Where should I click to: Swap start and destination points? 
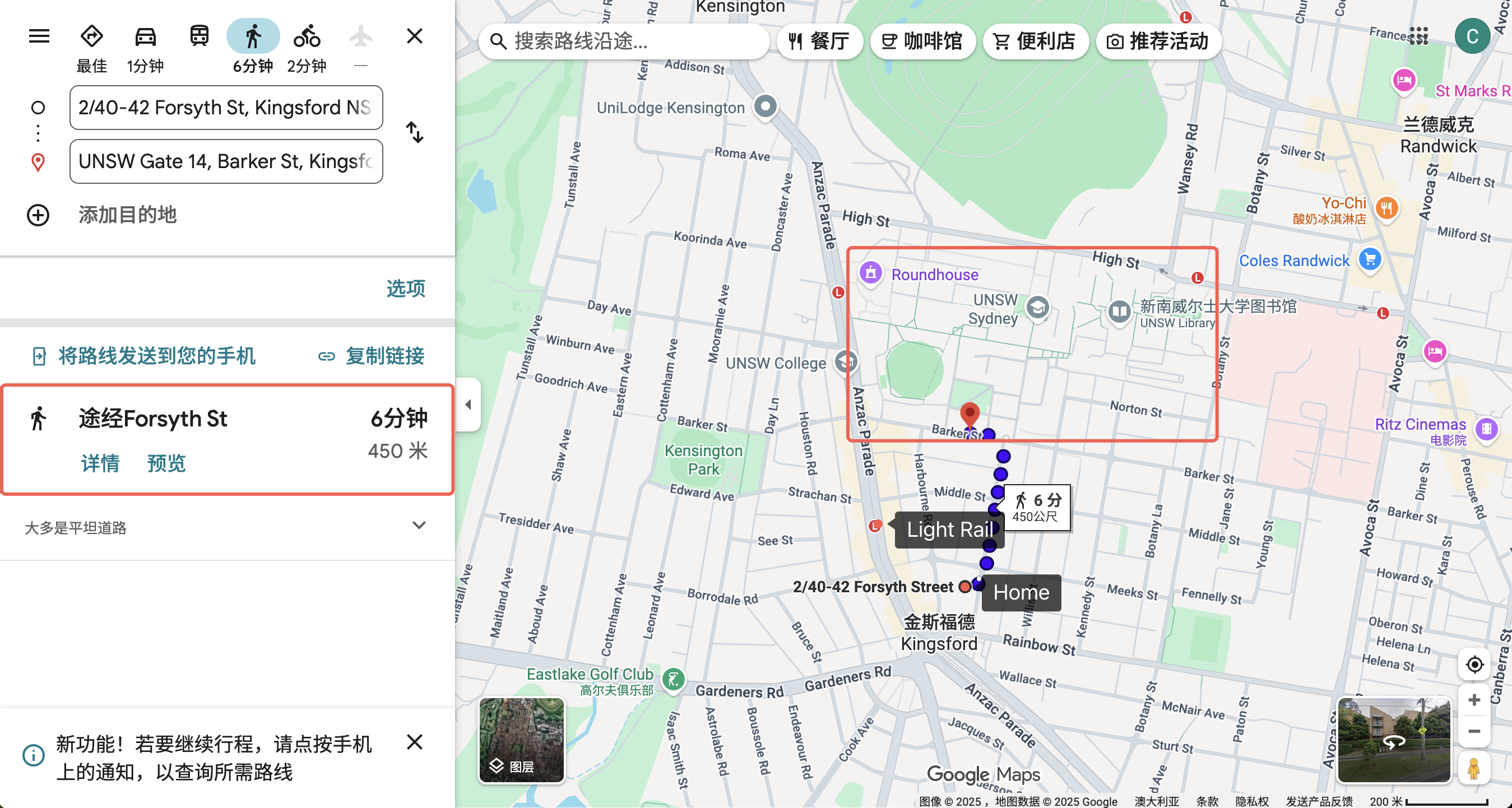[414, 133]
